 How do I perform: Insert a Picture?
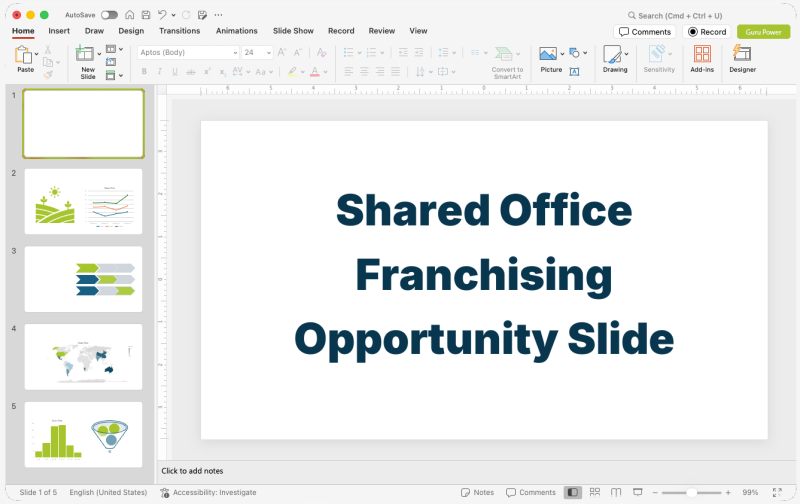tap(551, 60)
